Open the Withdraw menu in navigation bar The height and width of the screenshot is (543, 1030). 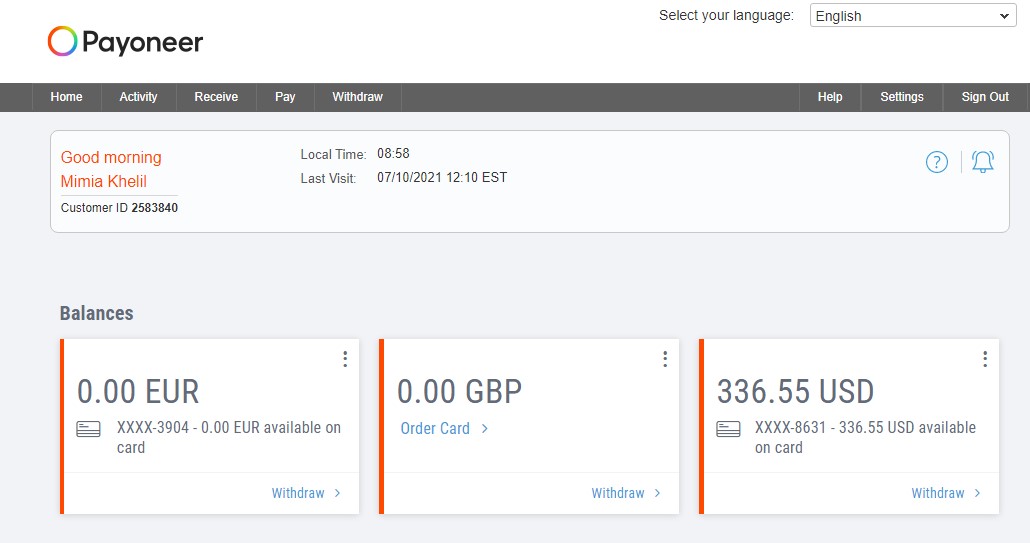tap(357, 97)
